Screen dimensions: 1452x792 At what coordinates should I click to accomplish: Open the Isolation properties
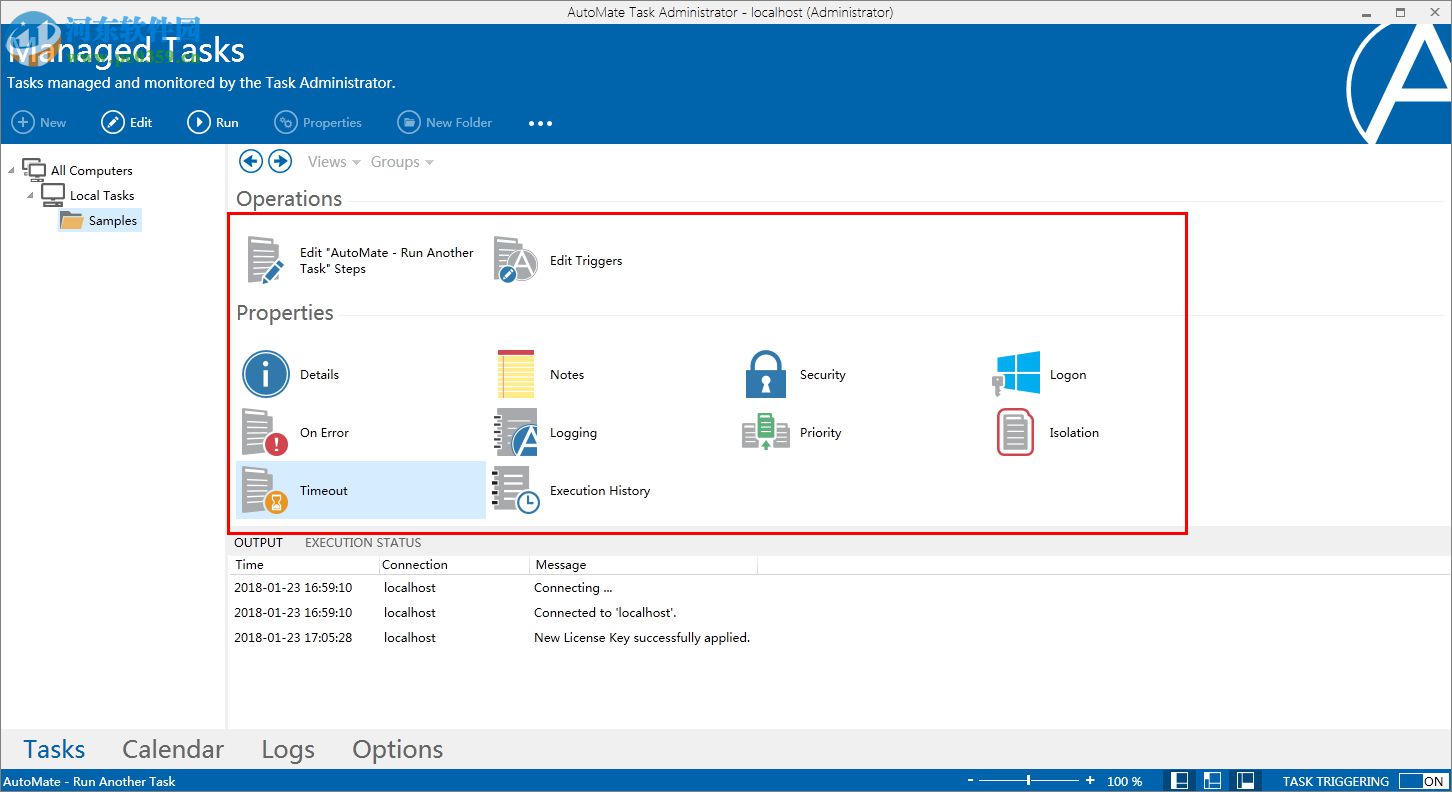[1015, 433]
